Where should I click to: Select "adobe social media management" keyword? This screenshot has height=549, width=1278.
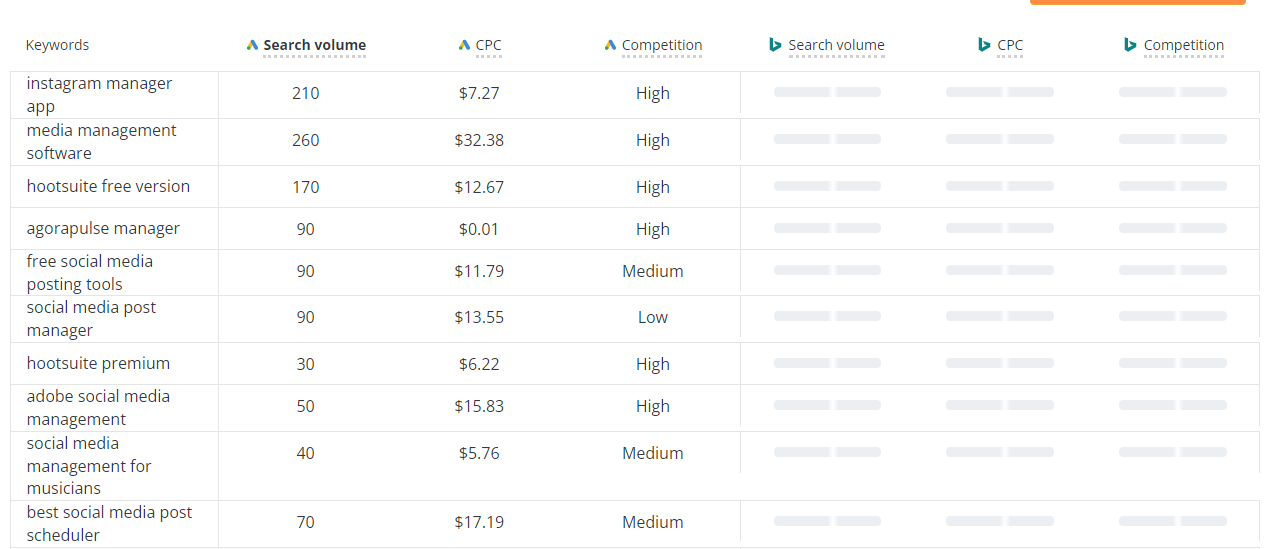coord(98,408)
